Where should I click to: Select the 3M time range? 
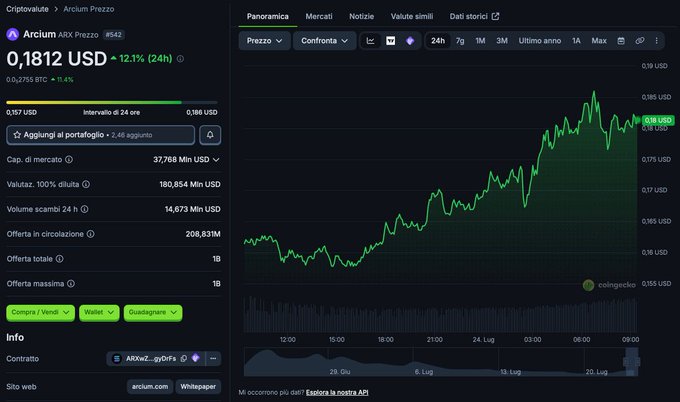click(x=502, y=41)
